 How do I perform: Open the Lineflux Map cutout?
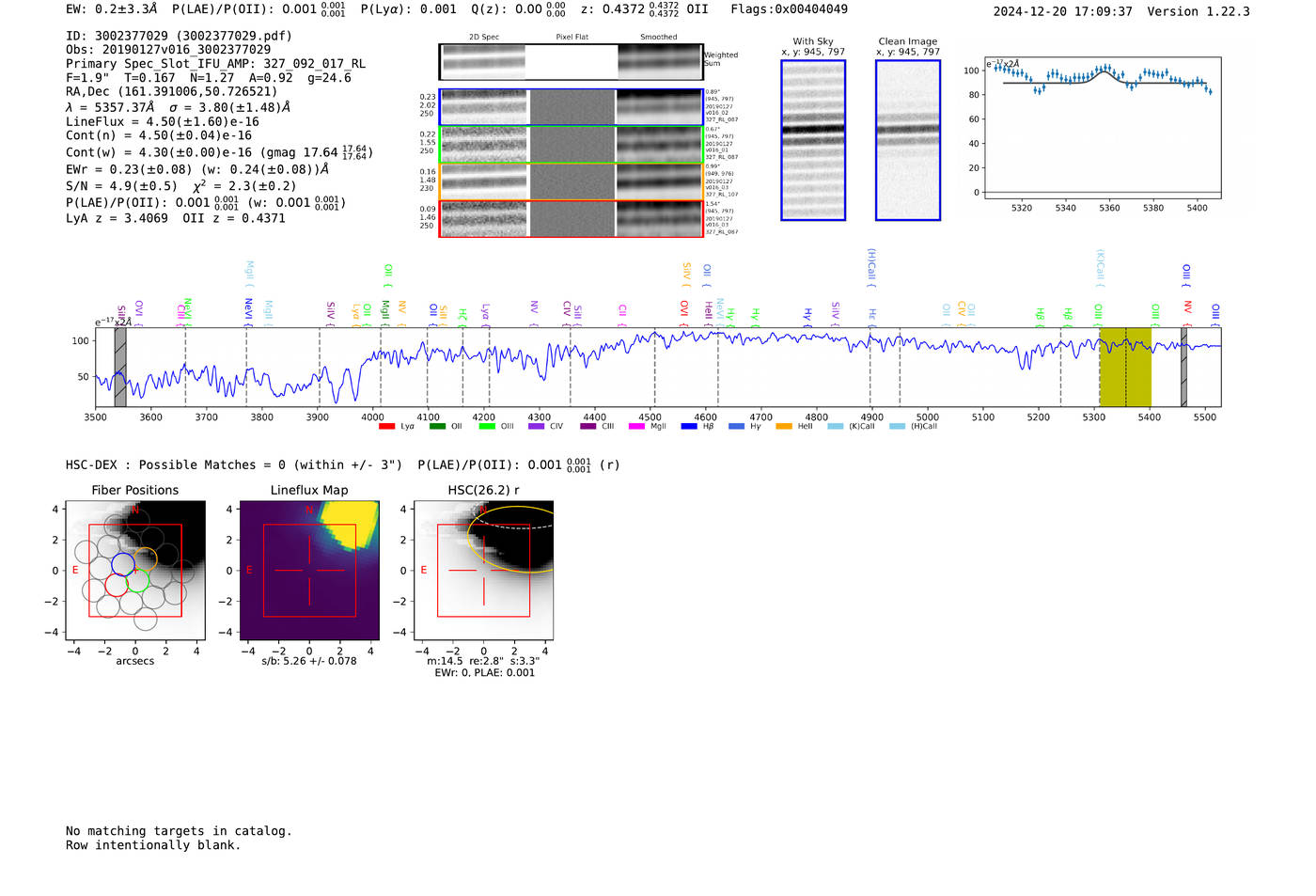(309, 571)
